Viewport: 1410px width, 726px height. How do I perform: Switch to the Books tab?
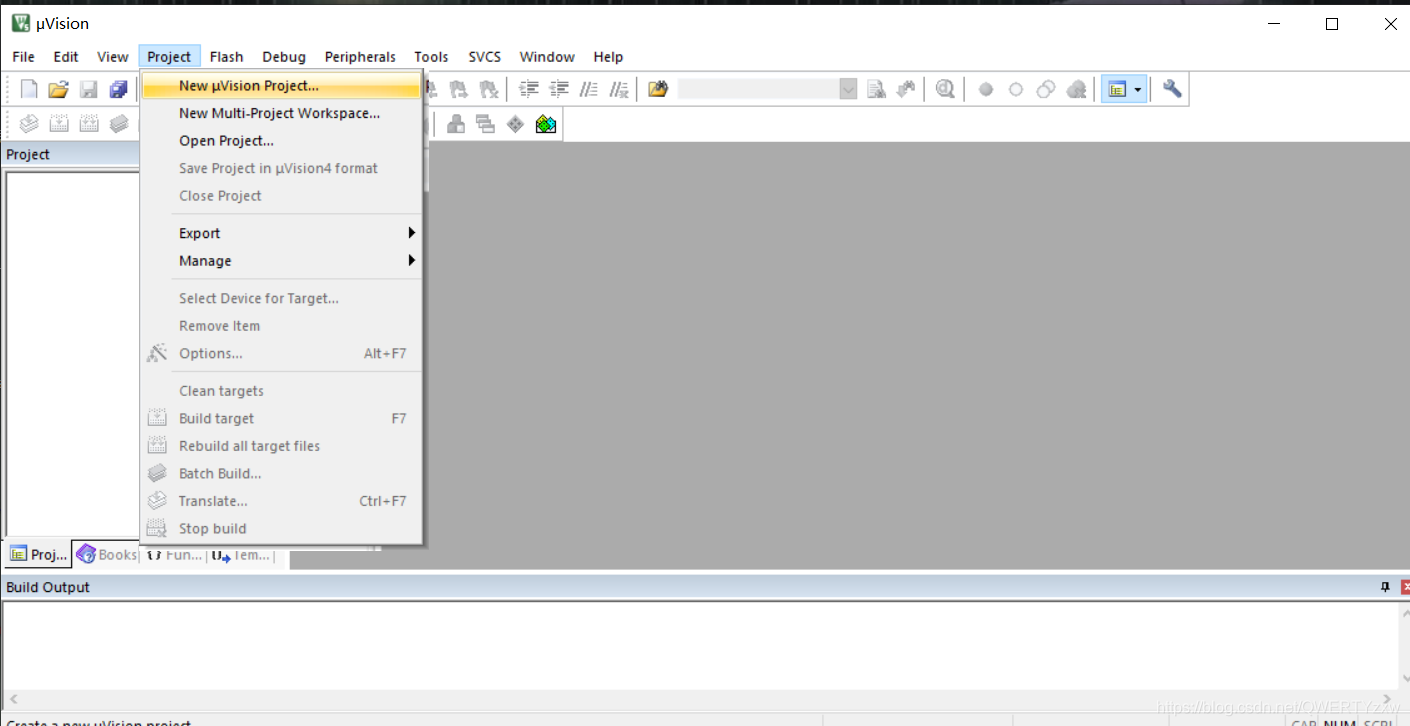(106, 554)
